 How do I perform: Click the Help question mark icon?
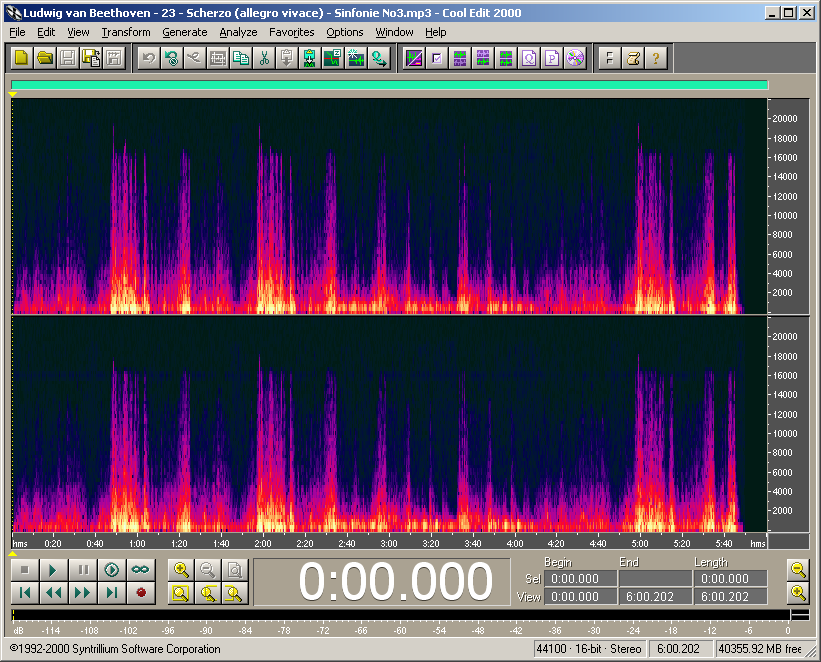655,58
